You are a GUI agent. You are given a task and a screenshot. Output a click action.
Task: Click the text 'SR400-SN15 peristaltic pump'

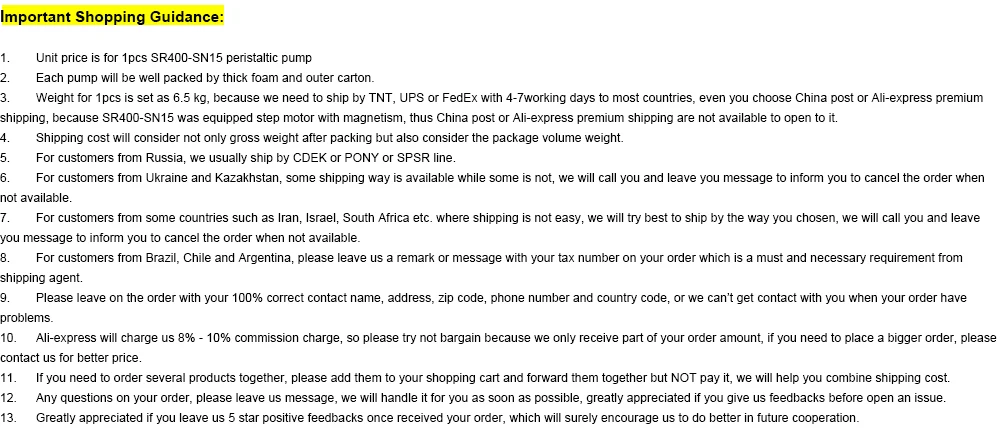pos(231,58)
